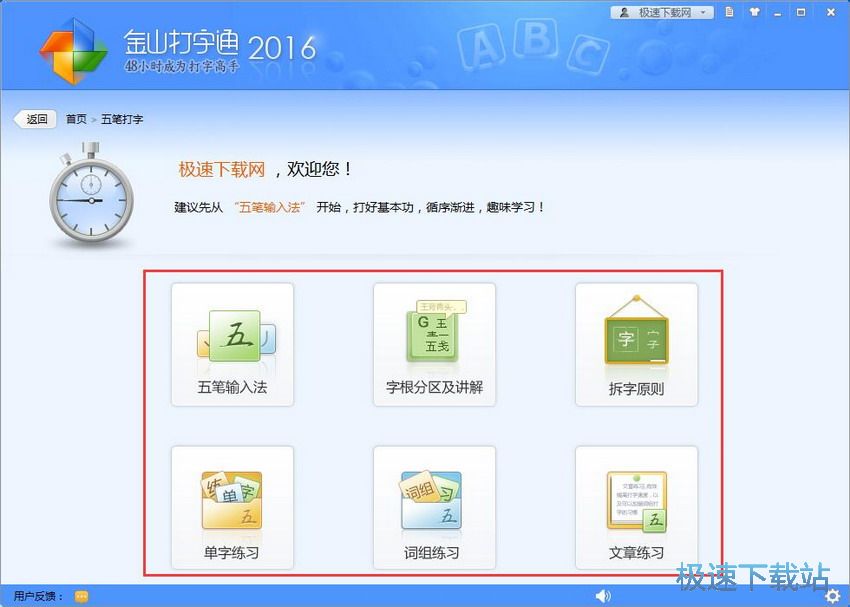Click the orange "五笔输入法" link text

(270, 208)
